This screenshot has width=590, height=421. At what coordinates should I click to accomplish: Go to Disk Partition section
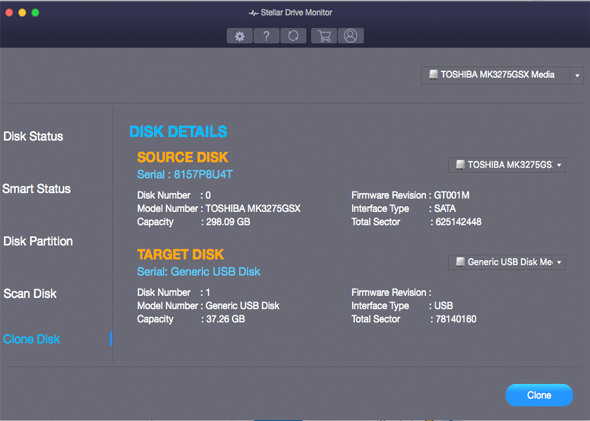point(38,241)
